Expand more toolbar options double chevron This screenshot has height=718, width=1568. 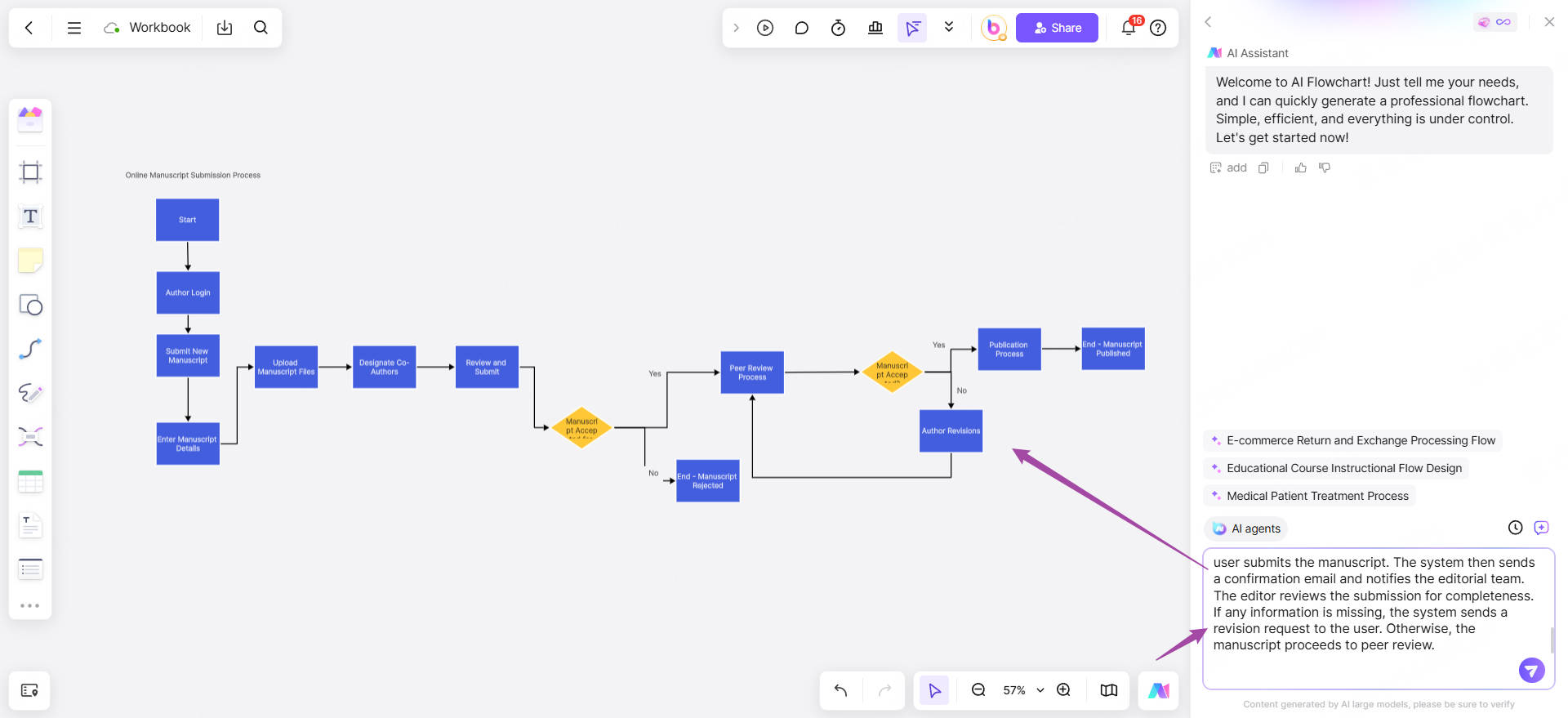(949, 27)
